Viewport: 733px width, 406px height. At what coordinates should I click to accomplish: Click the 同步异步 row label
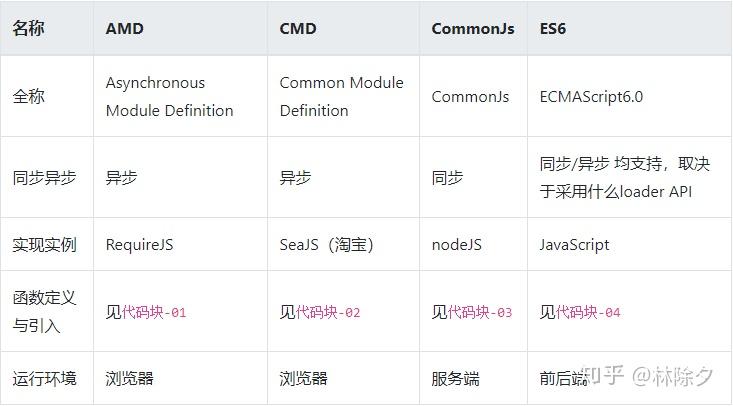(44, 178)
